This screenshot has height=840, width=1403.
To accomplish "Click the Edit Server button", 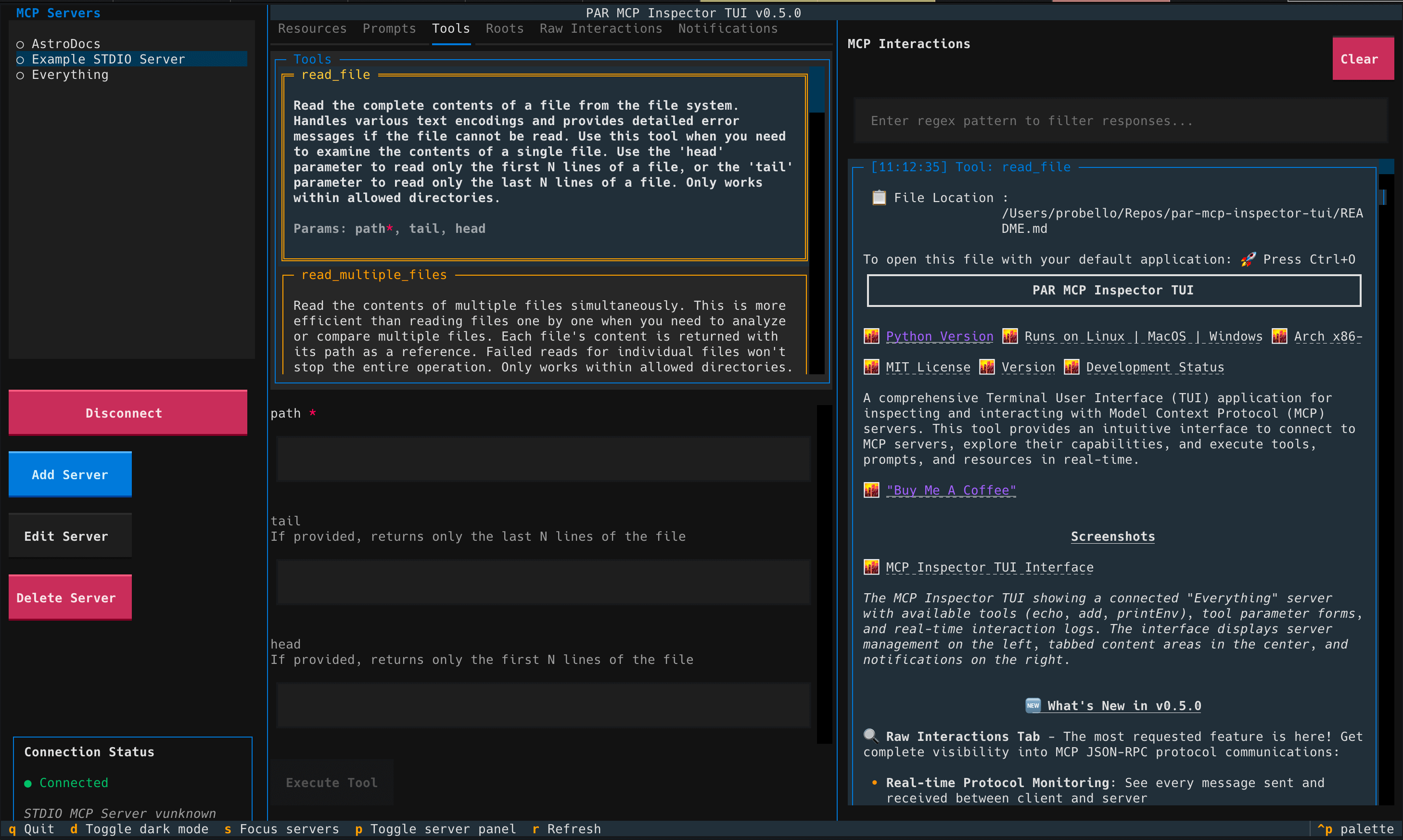I will pos(70,536).
